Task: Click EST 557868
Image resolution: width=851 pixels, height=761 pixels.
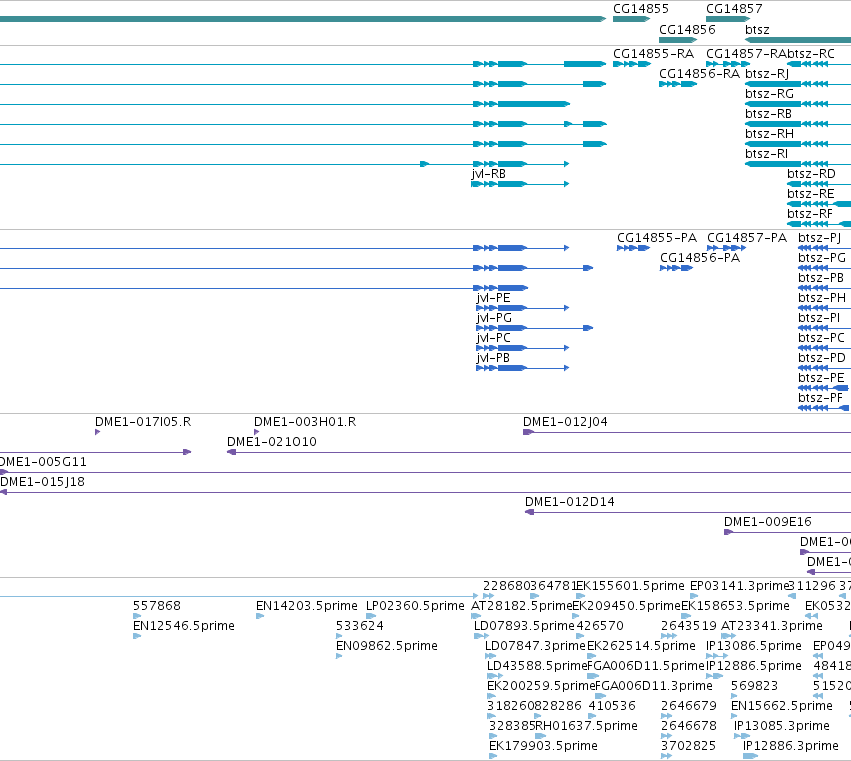Action: click(x=157, y=606)
